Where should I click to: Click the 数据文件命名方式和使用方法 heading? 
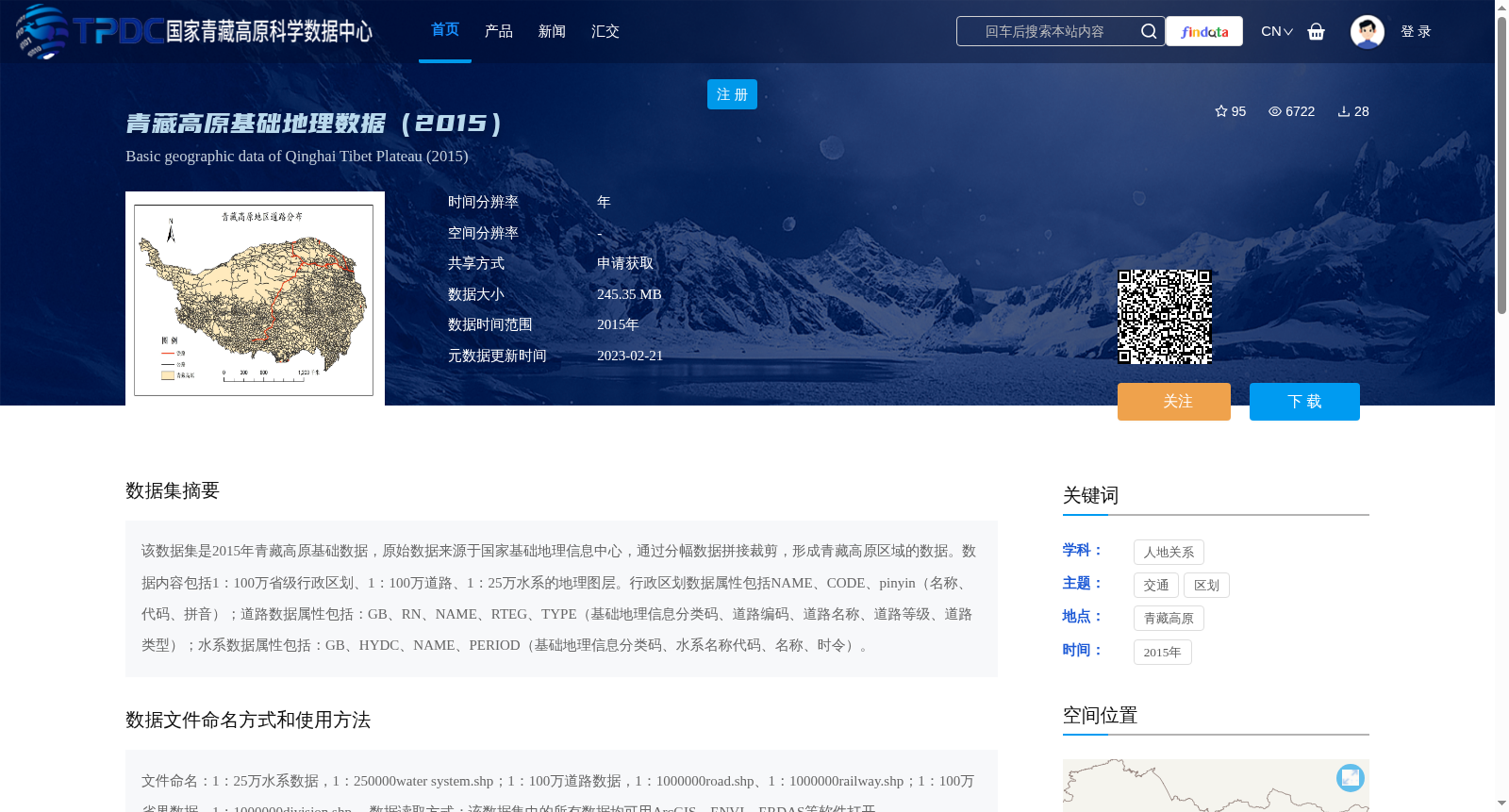point(248,720)
